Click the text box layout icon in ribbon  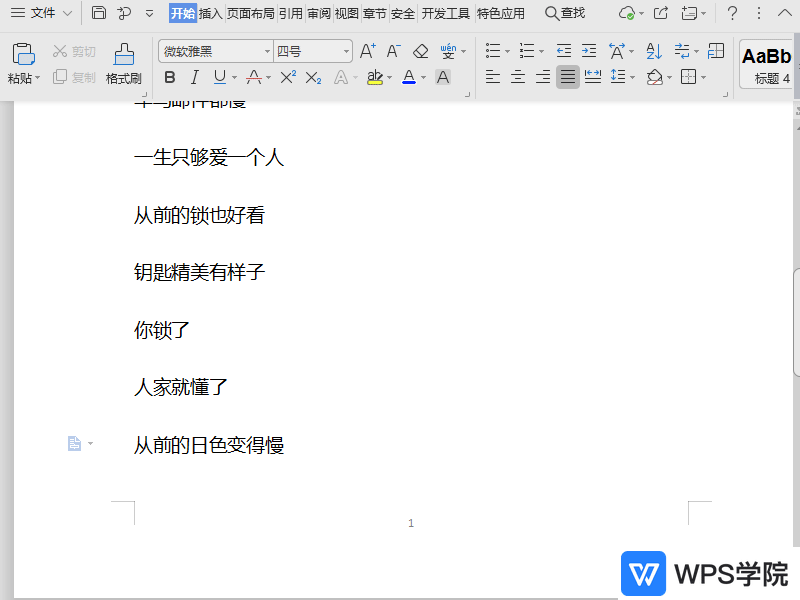point(716,51)
